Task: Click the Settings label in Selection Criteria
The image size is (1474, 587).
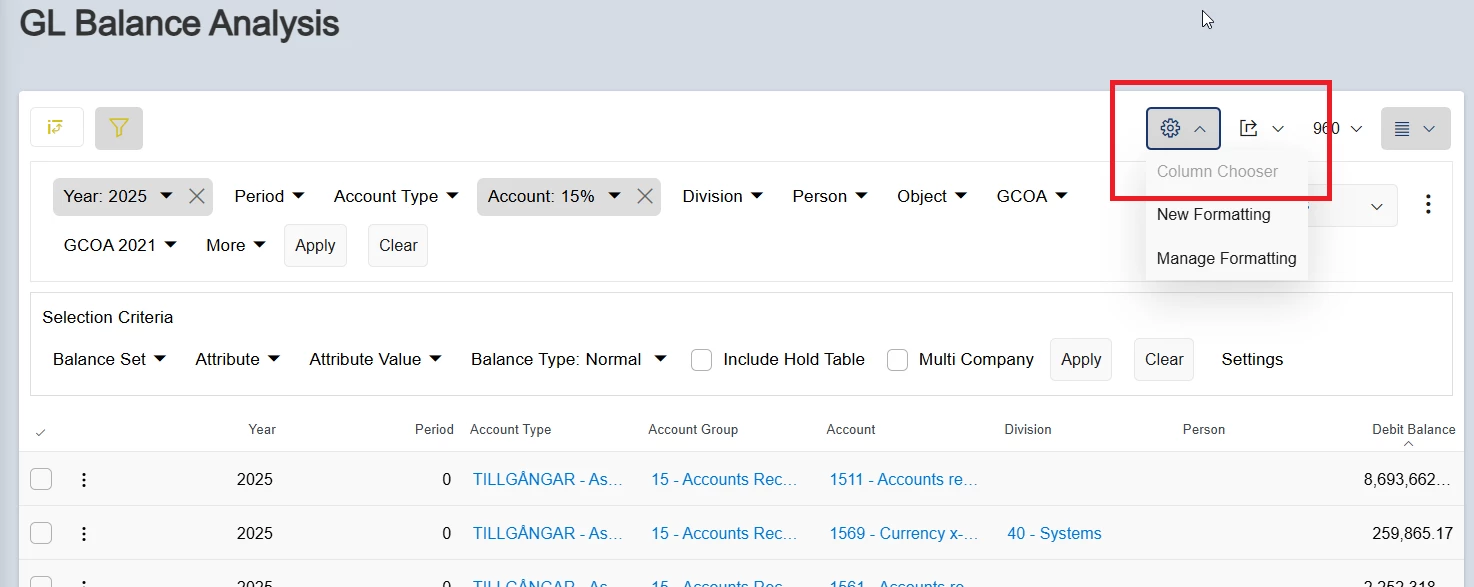Action: 1252,359
